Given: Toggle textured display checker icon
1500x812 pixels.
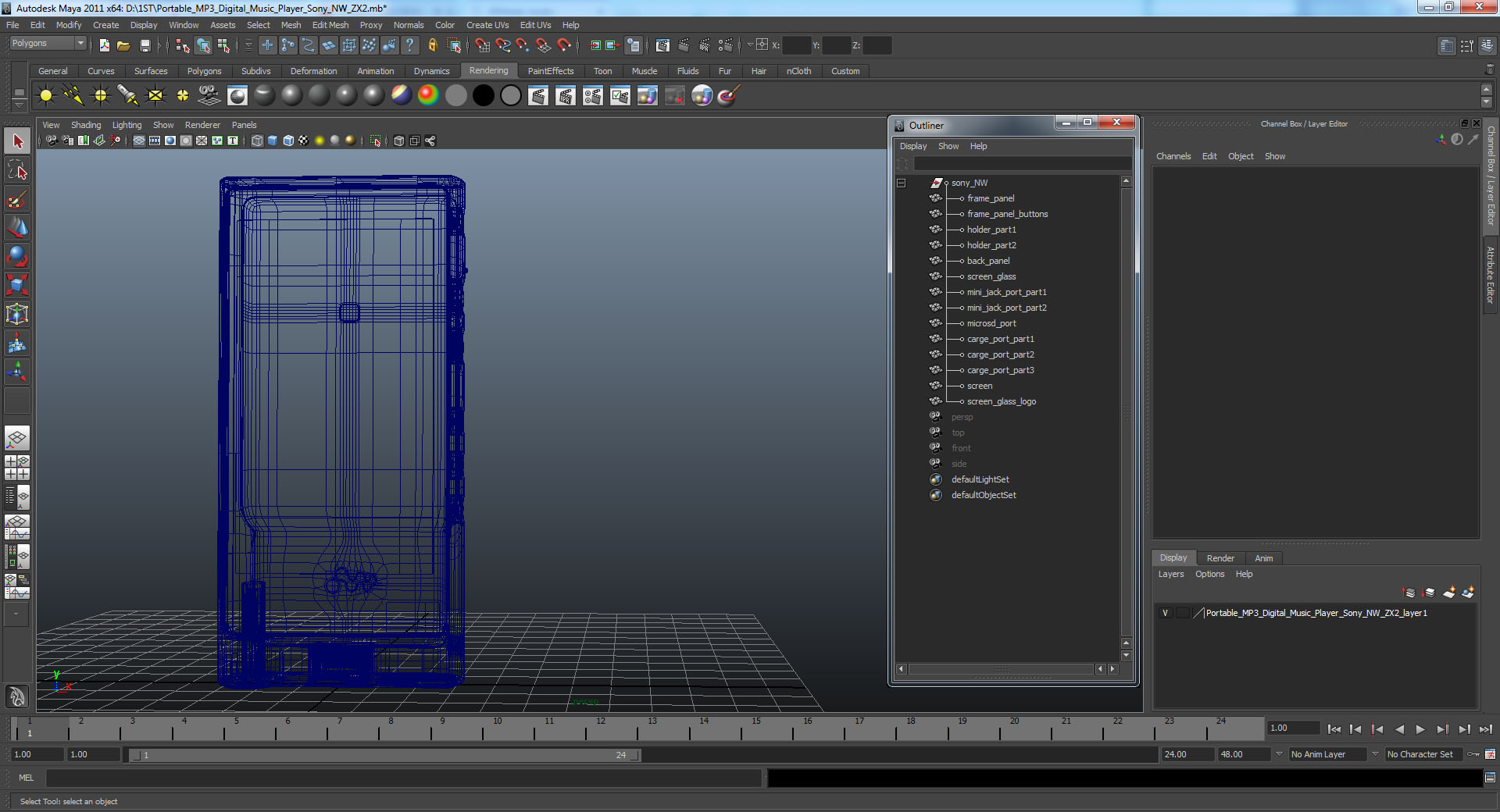Looking at the screenshot, I should tap(304, 141).
